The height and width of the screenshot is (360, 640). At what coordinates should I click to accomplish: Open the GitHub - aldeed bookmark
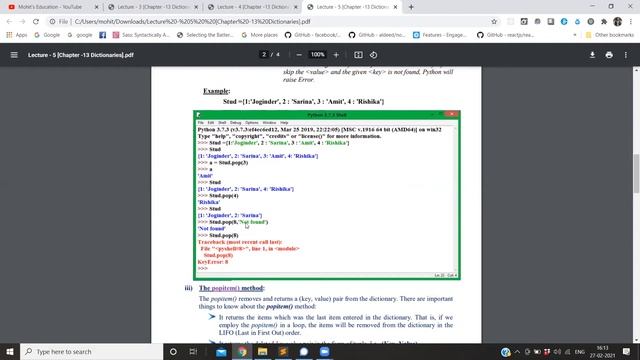click(x=377, y=35)
